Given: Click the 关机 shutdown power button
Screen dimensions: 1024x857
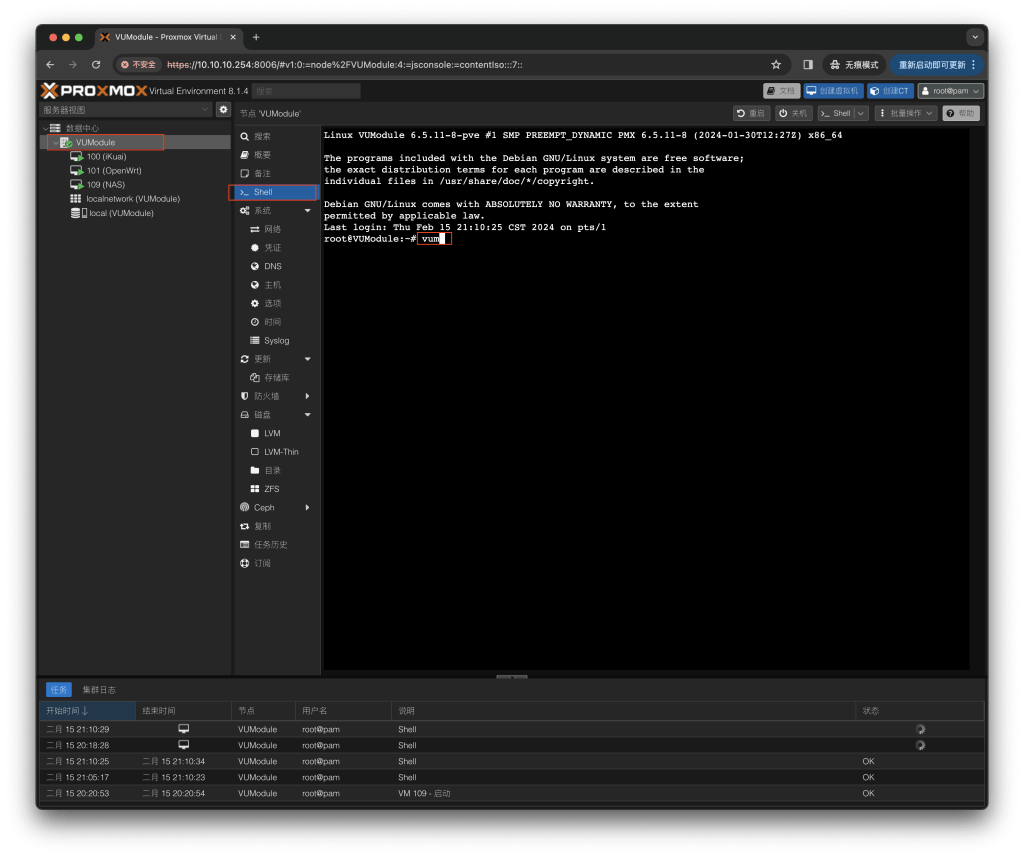Looking at the screenshot, I should click(795, 114).
